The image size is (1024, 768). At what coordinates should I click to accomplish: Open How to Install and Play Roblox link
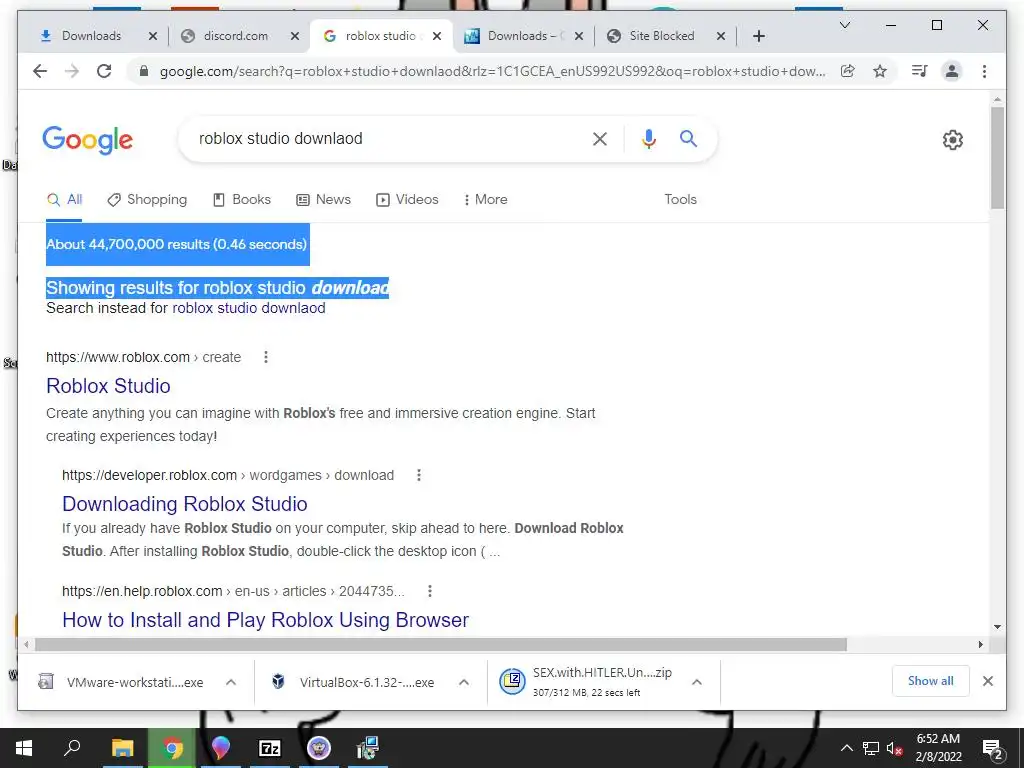(265, 620)
